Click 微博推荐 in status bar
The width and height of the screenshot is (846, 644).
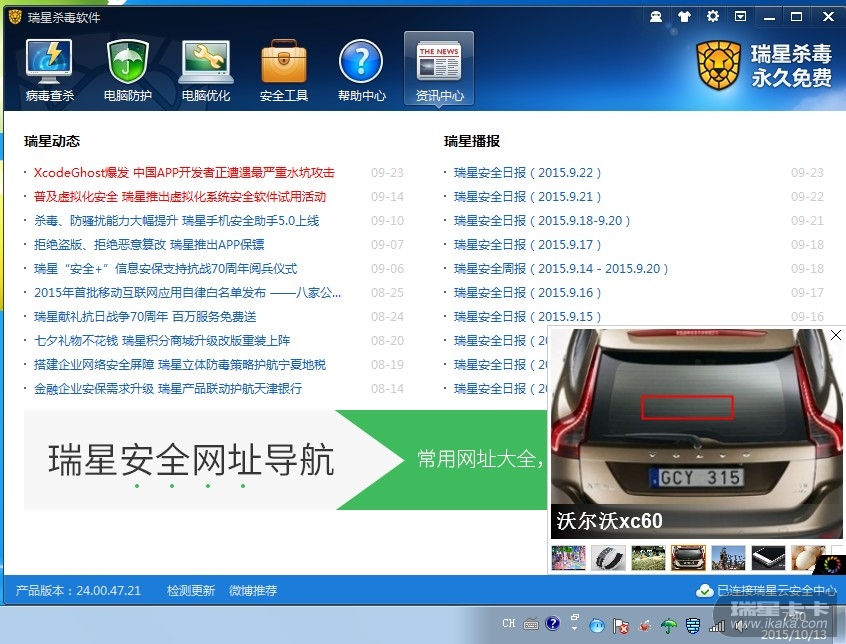click(x=253, y=591)
